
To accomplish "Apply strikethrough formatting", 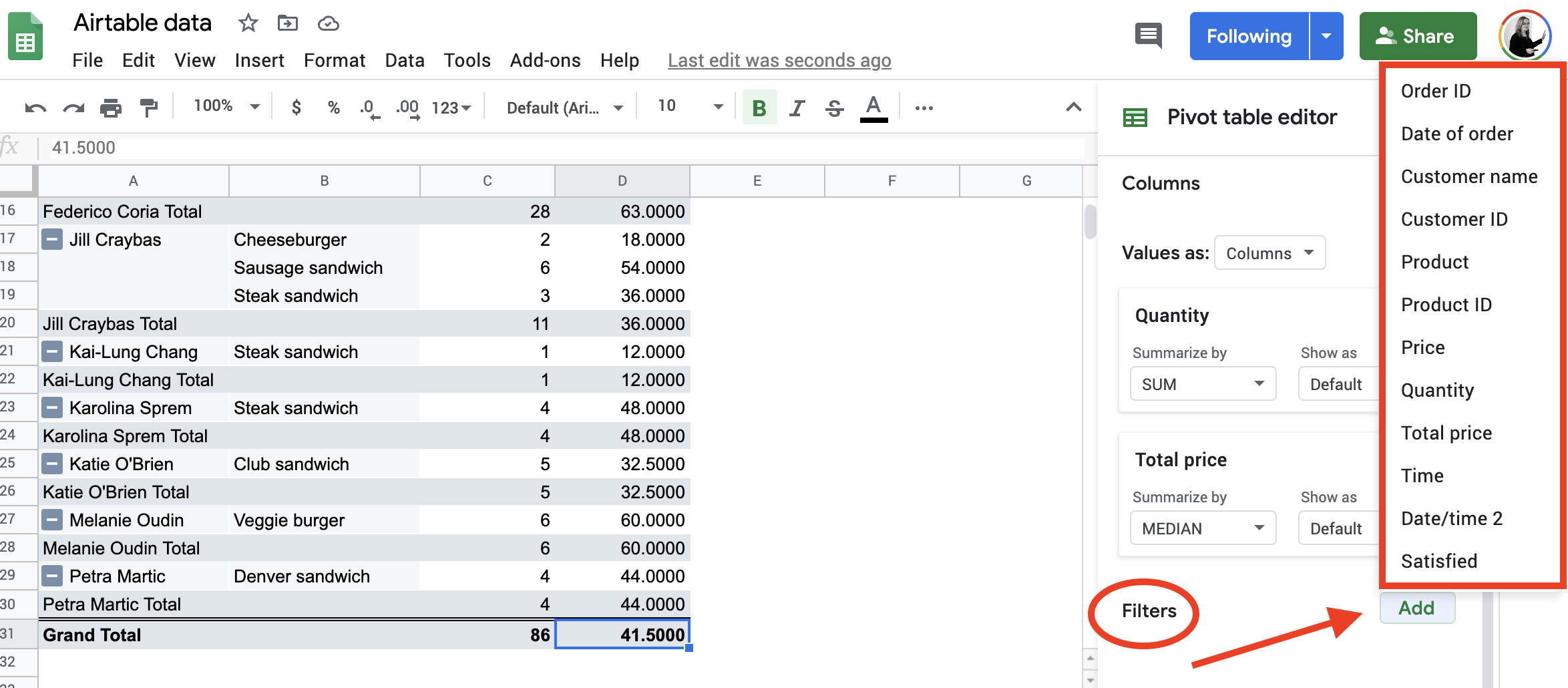I will click(834, 107).
